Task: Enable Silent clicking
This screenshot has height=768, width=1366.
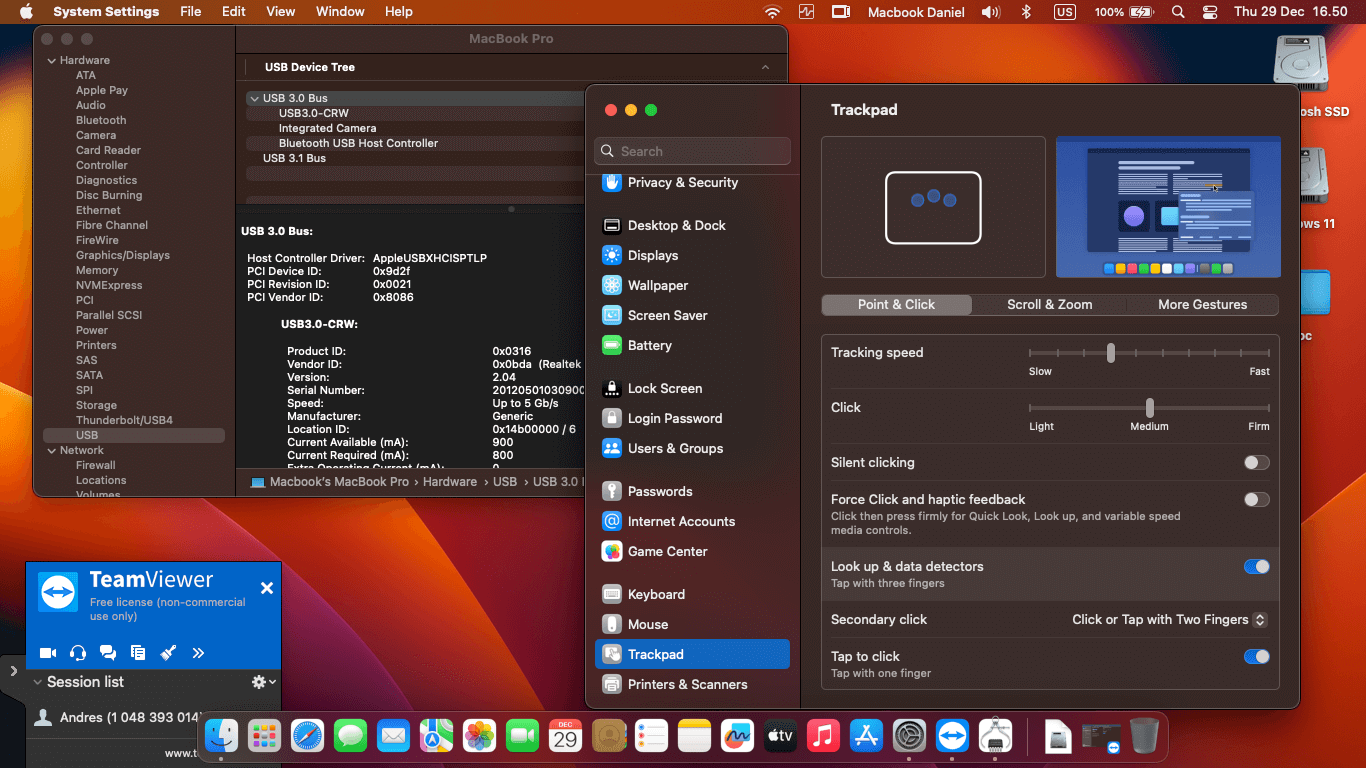Action: (x=1256, y=462)
